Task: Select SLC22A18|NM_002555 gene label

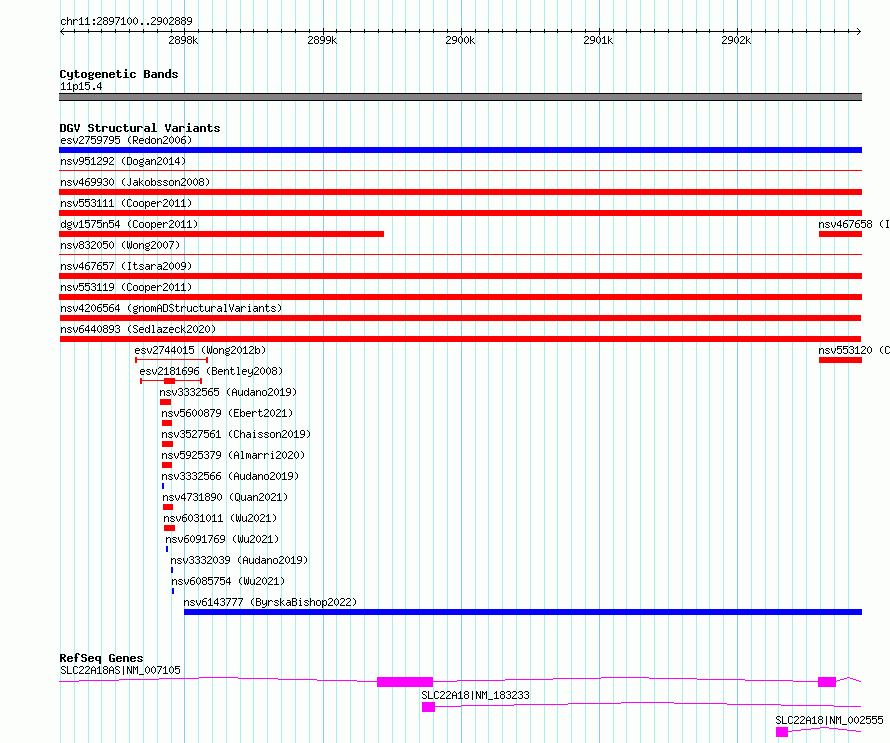Action: pyautogui.click(x=829, y=720)
